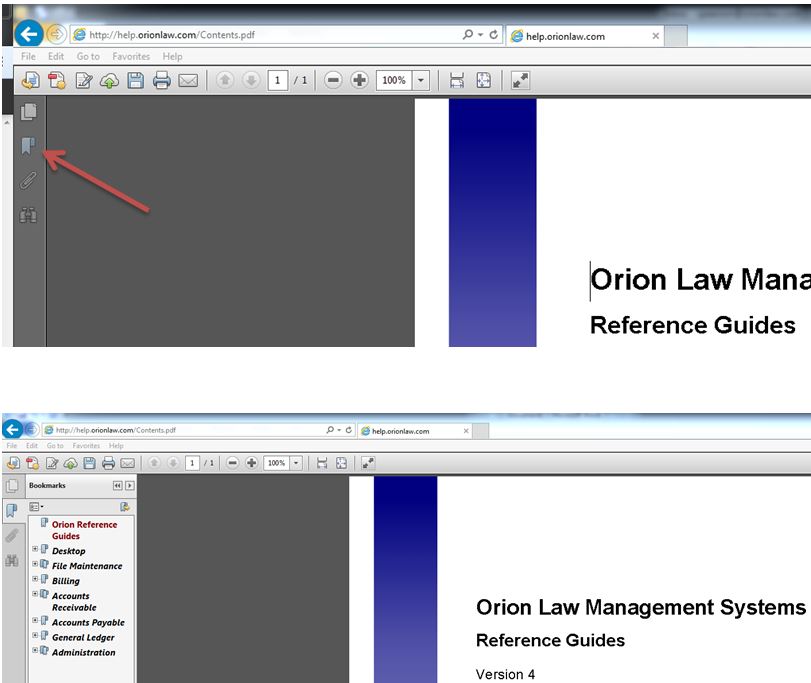Expand the General Ledger bookmark node
This screenshot has width=811, height=683.
(35, 635)
